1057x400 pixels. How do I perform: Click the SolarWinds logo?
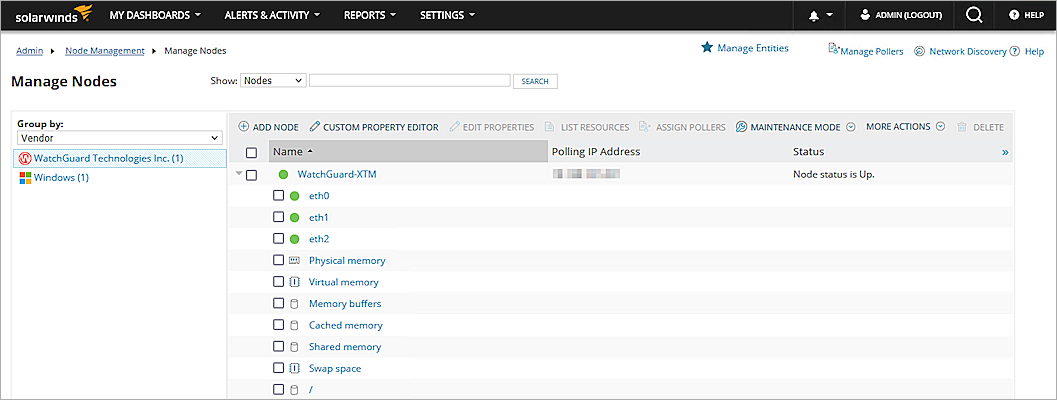[x=53, y=15]
